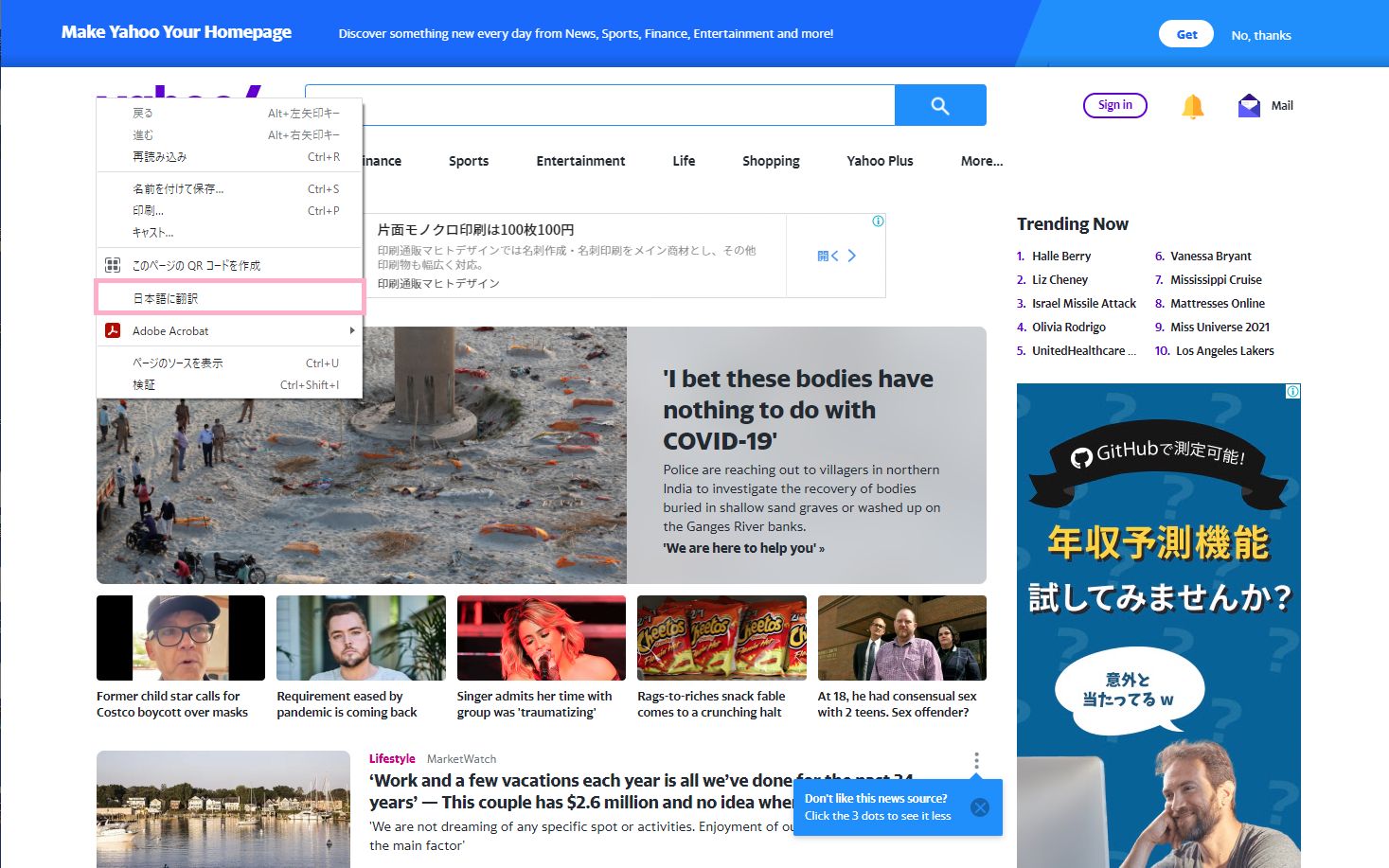Click the GitHub 年収予測機能 banner ad
The height and width of the screenshot is (868, 1389).
(x=1159, y=625)
